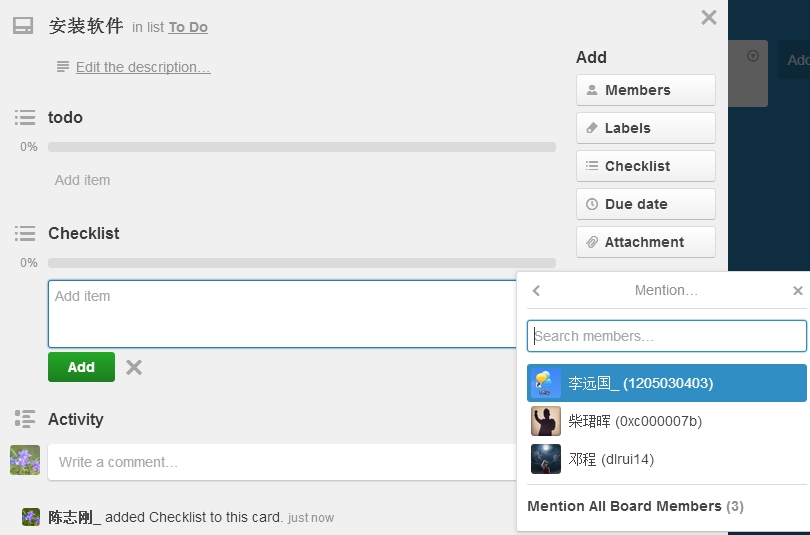Screen dimensions: 810x535
Task: Go back in Mention popup
Action: (537, 291)
